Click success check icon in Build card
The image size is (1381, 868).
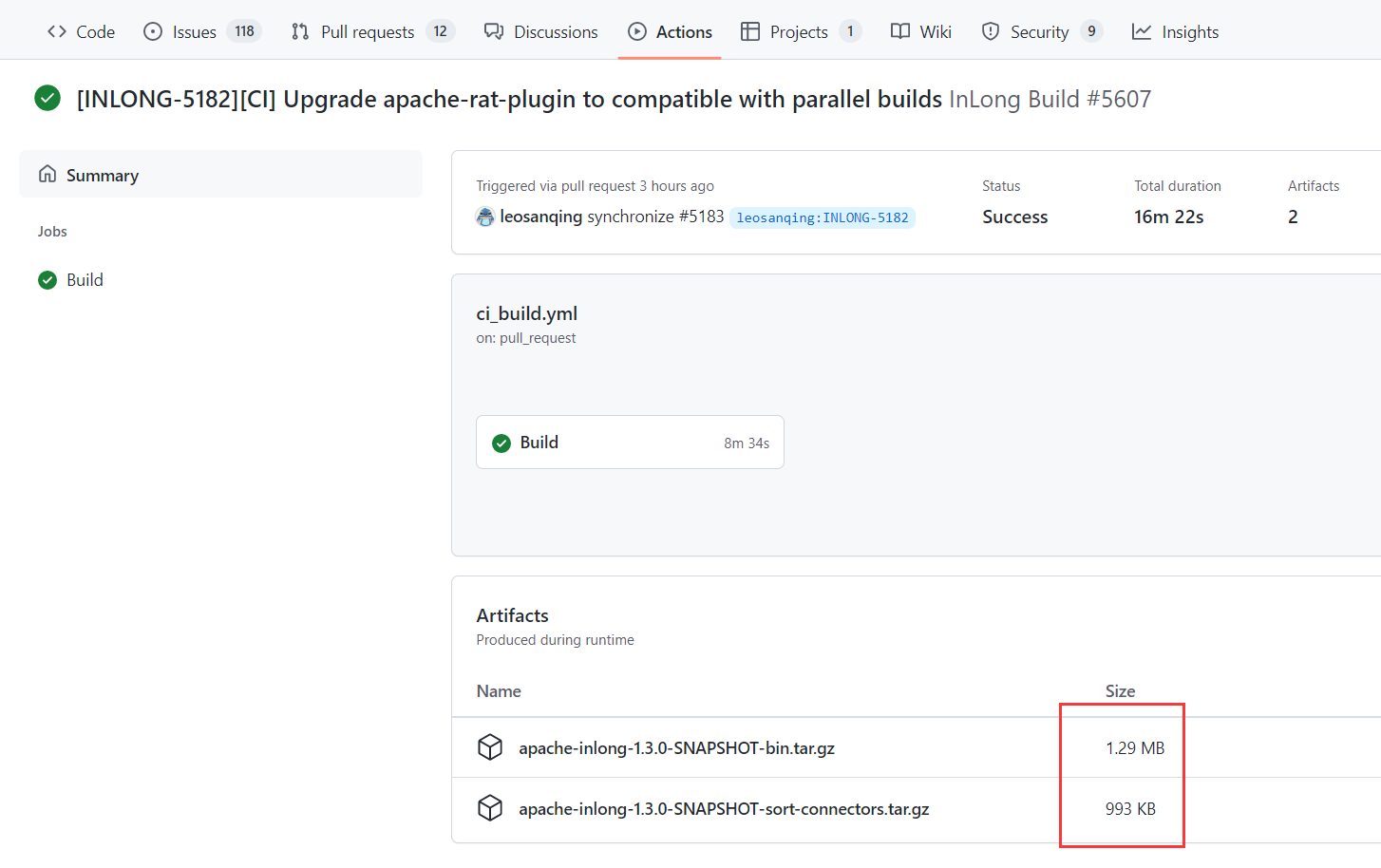pos(501,443)
